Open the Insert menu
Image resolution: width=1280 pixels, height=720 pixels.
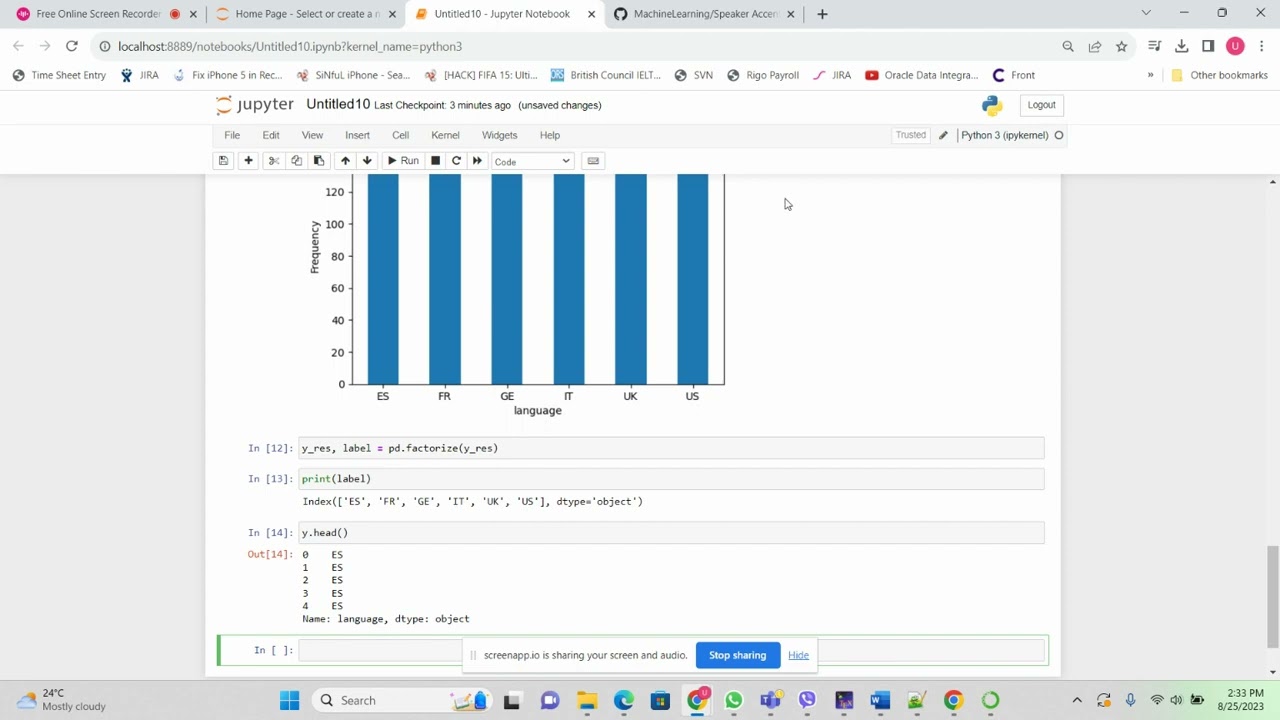(357, 135)
